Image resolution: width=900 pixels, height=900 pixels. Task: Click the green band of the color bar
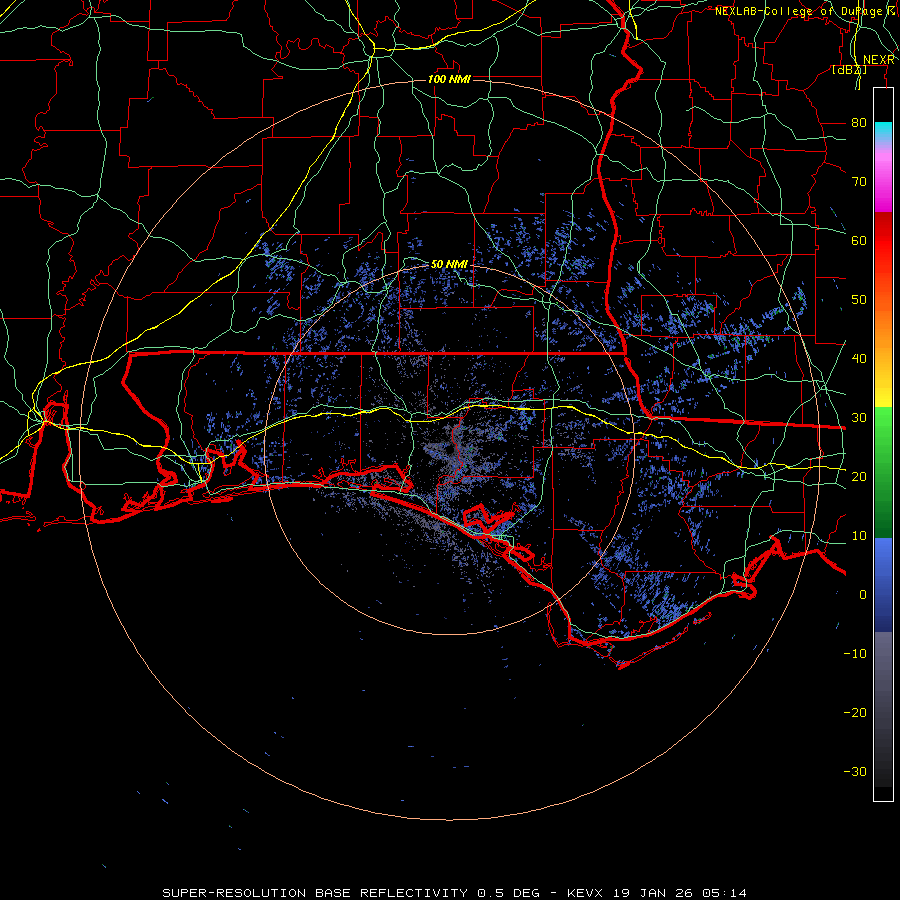(883, 472)
